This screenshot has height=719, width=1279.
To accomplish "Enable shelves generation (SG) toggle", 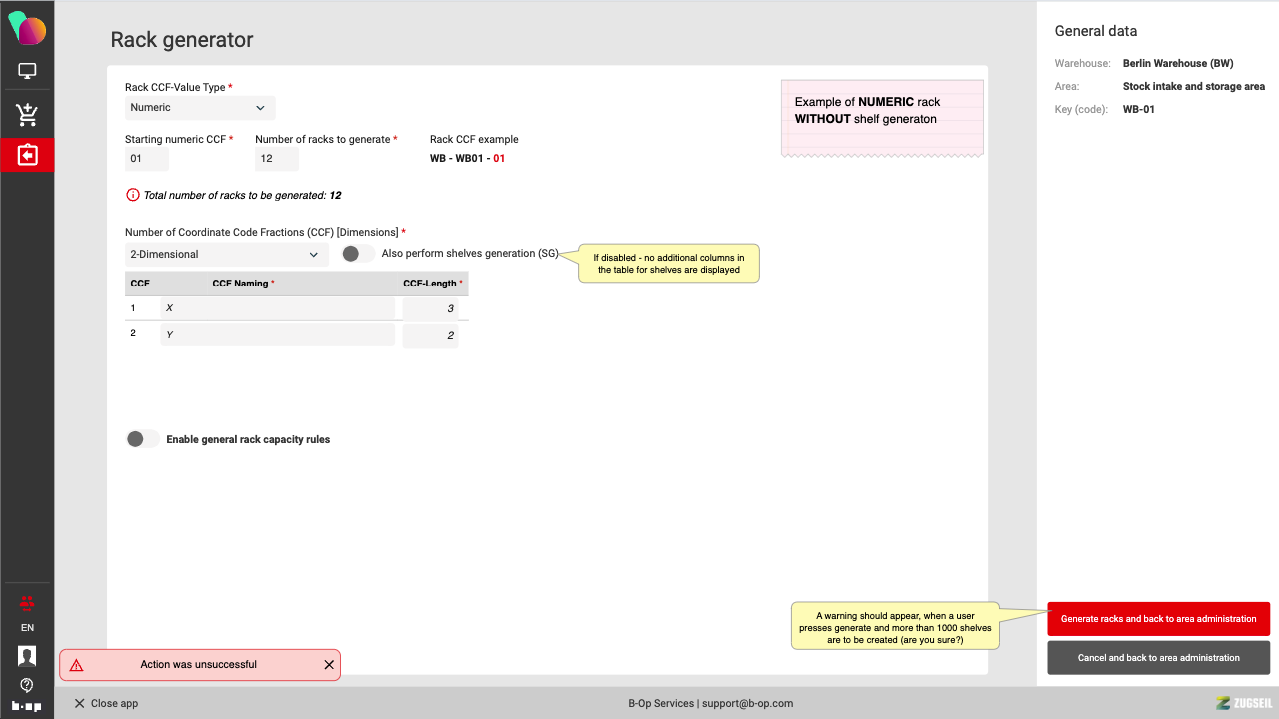I will click(358, 254).
